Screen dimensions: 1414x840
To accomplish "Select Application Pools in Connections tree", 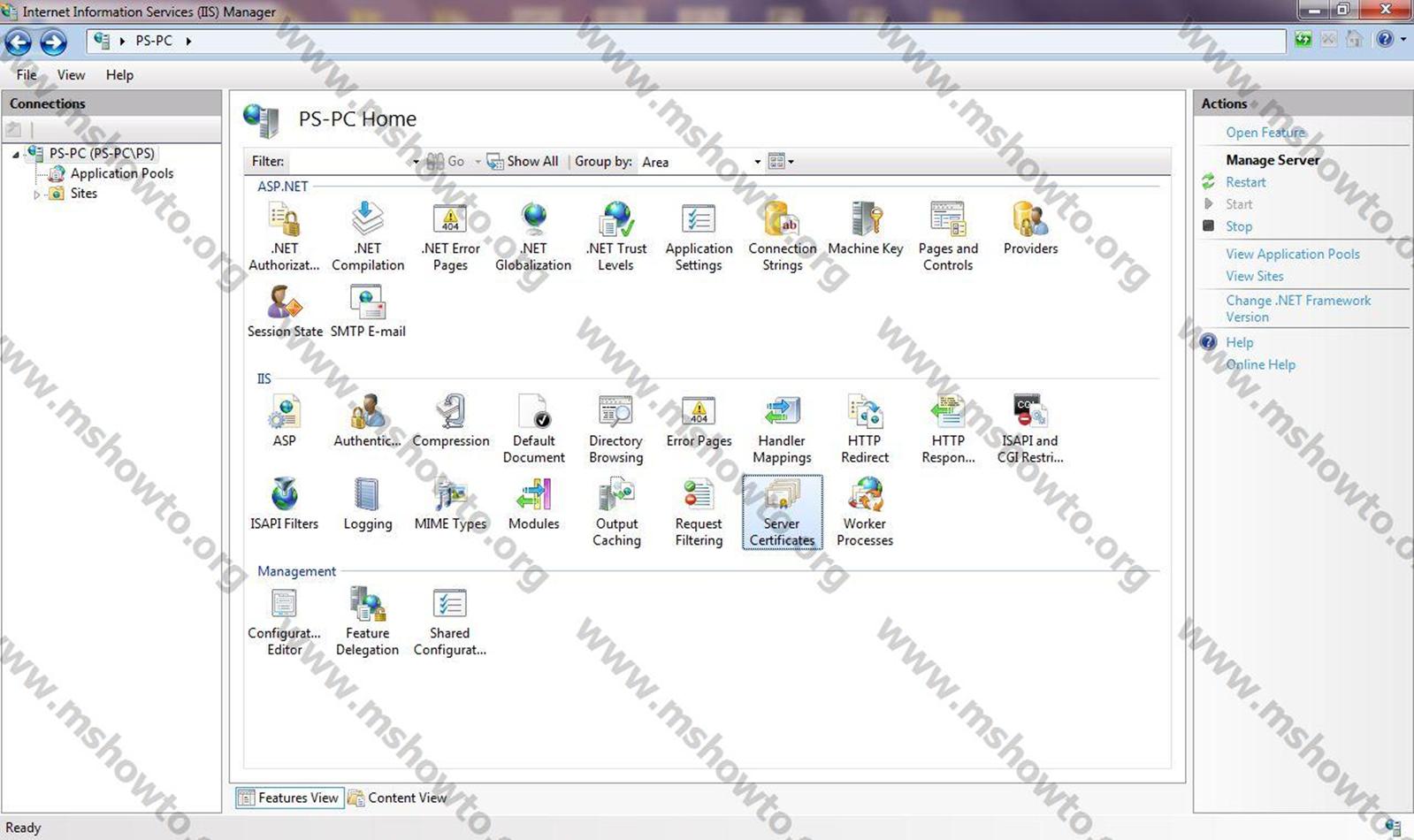I will point(121,173).
